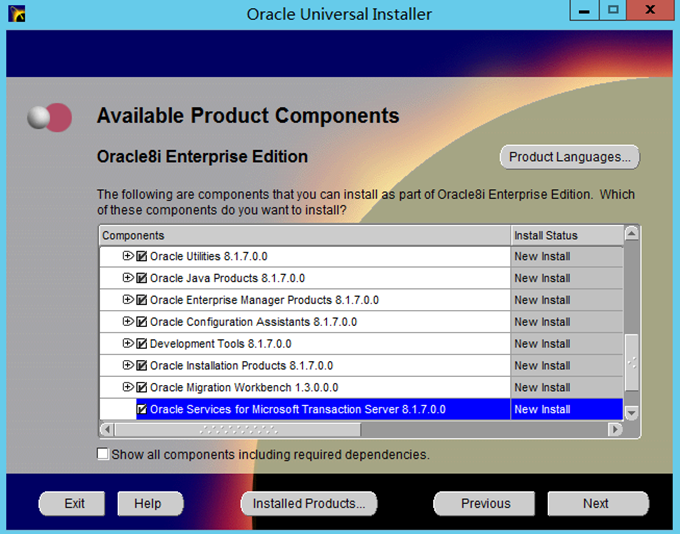
Task: Click the Install Status column header
Action: pyautogui.click(x=567, y=236)
